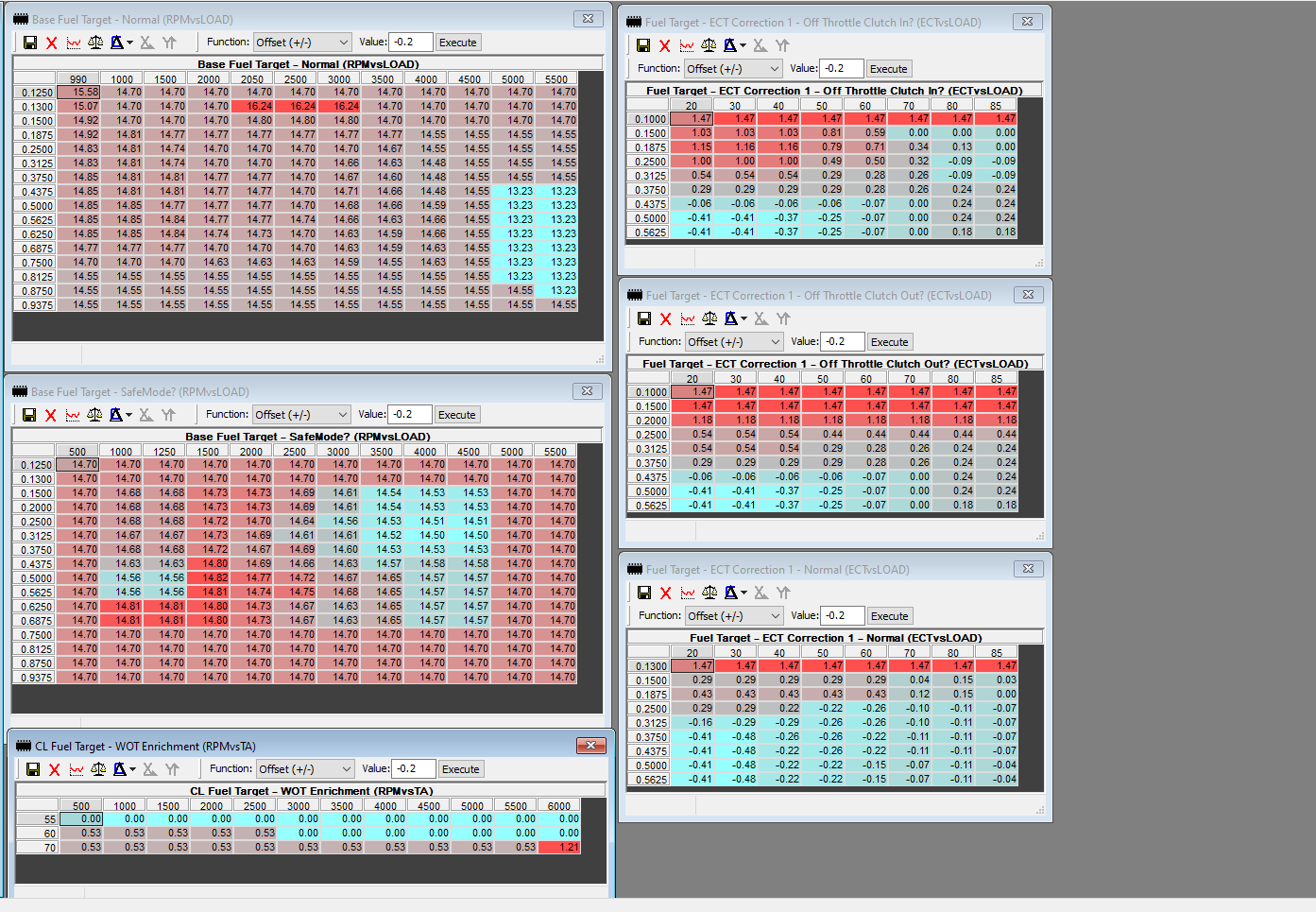1316x912 pixels.
Task: Click Value field in ECT Correction Normal window
Action: click(x=841, y=616)
